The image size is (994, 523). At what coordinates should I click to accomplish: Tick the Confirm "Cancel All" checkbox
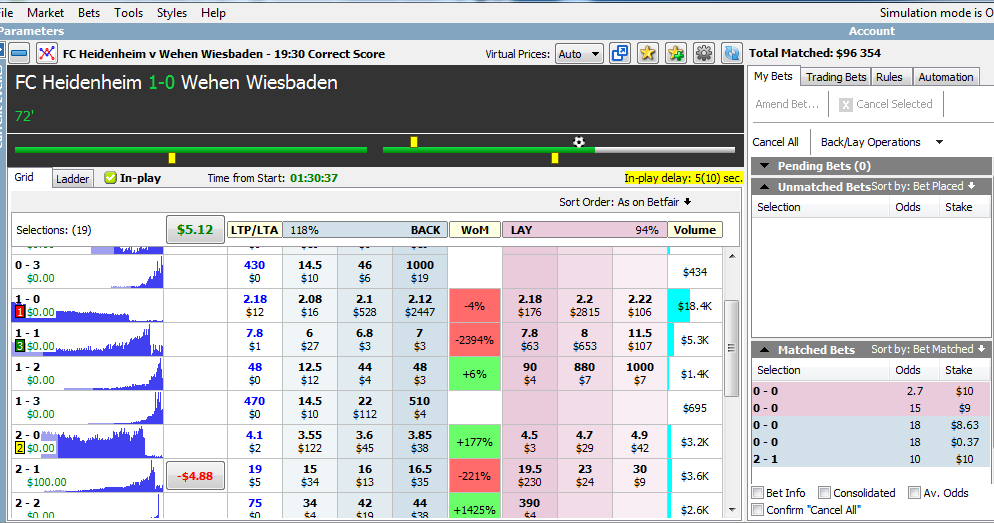pos(758,510)
